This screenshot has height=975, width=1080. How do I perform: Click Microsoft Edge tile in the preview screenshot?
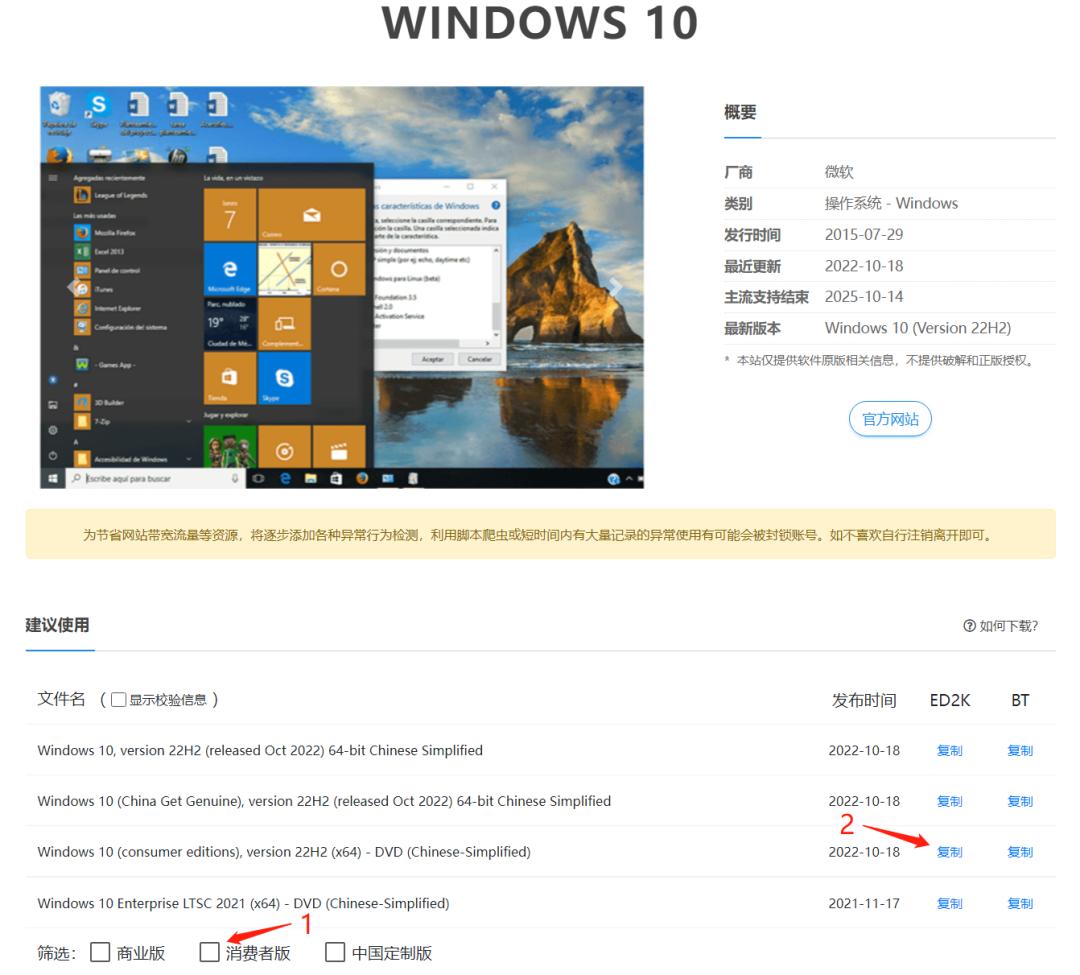pos(230,270)
